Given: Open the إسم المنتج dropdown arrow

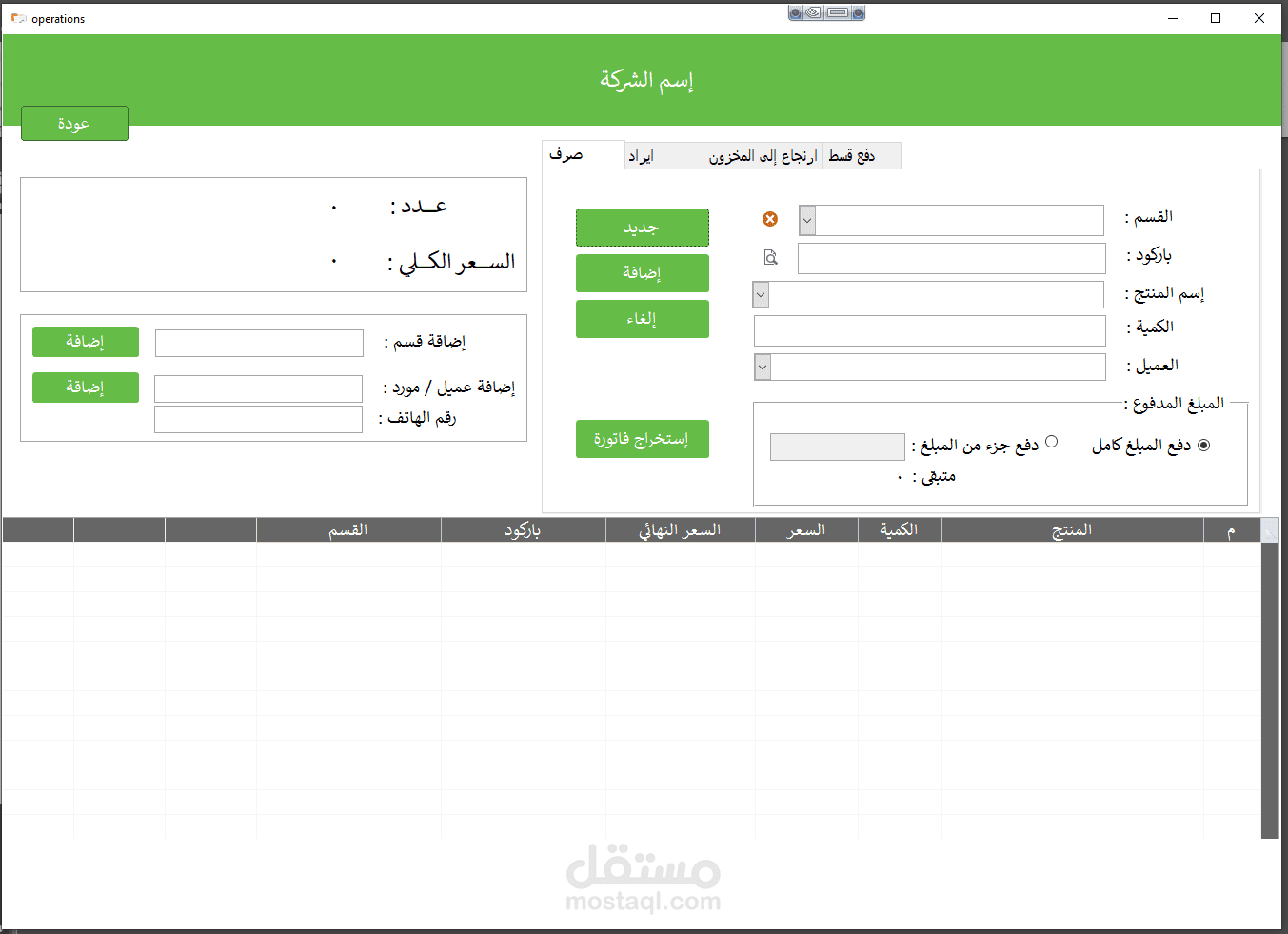Looking at the screenshot, I should [x=761, y=294].
